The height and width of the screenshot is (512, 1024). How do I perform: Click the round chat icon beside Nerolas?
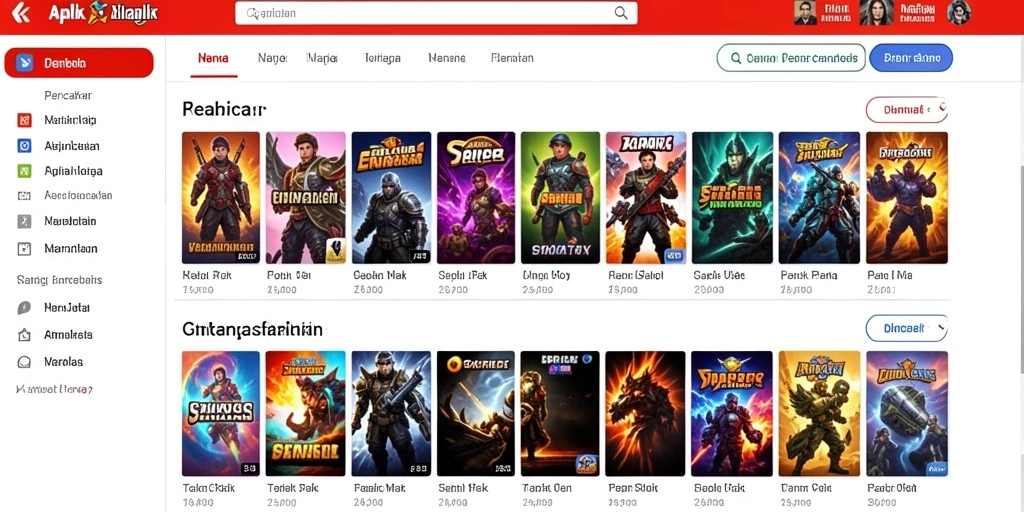point(24,362)
